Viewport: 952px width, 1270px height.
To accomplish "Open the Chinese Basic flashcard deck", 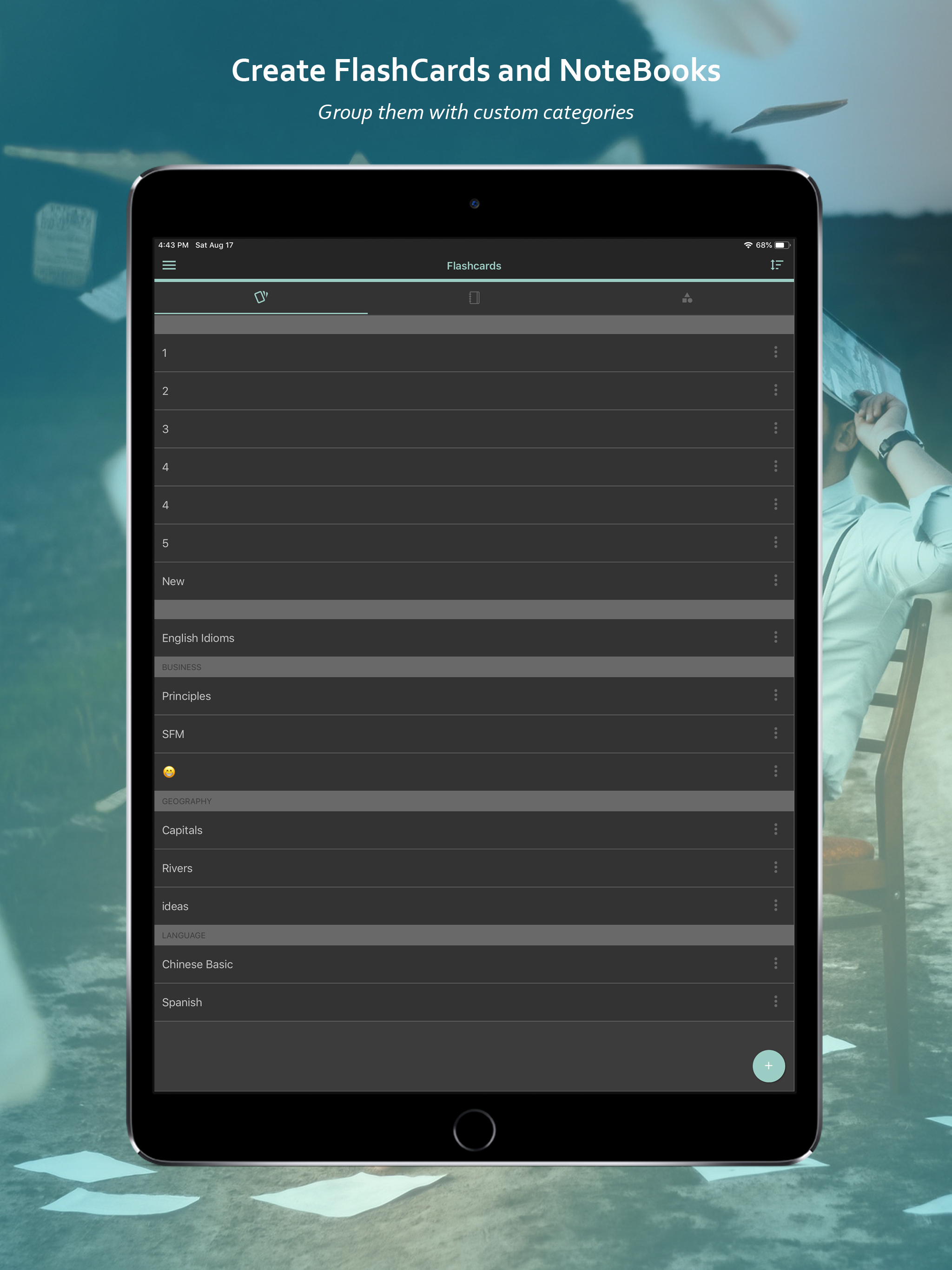I will pos(198,964).
